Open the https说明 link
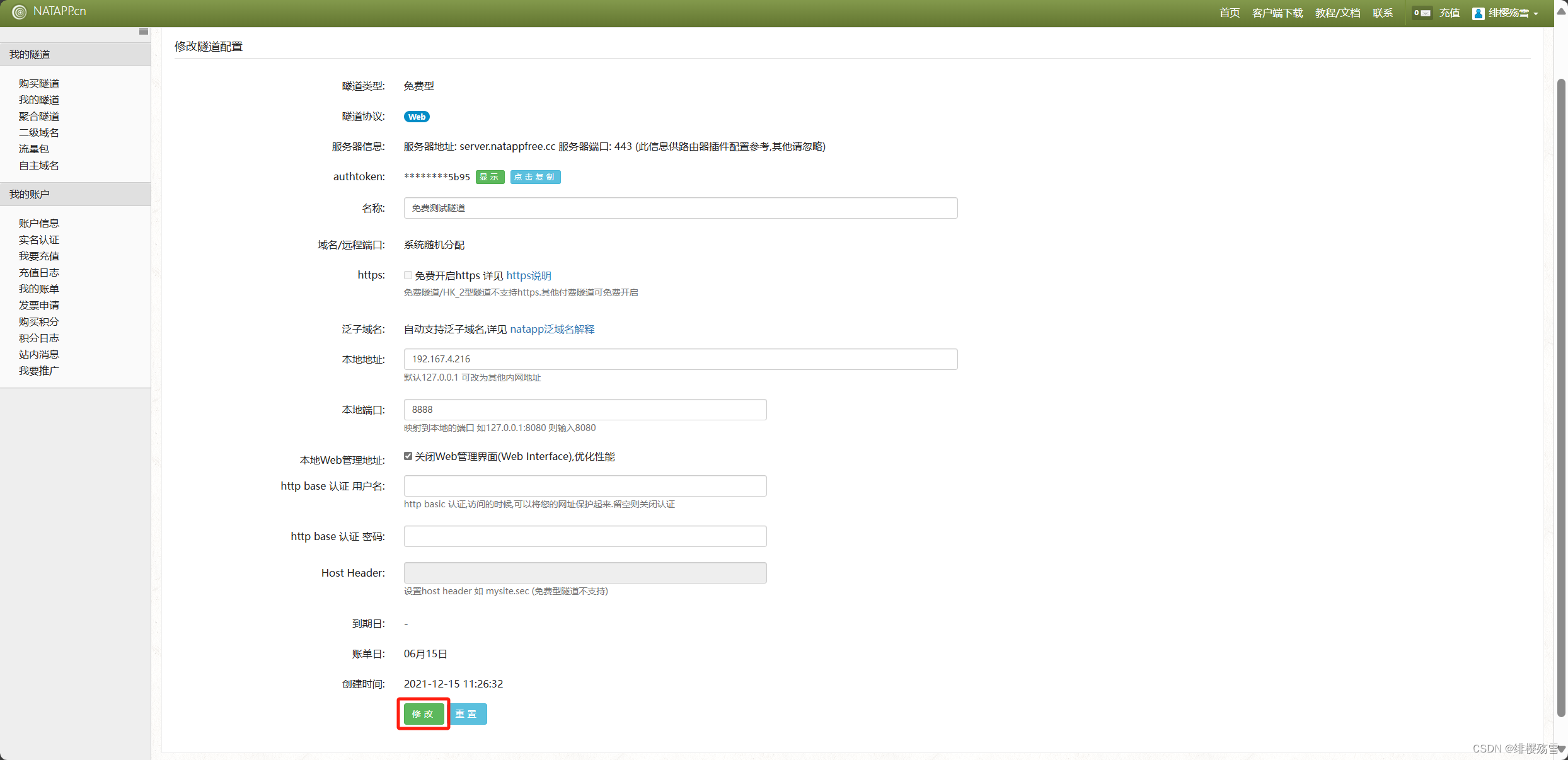Screen dimensions: 1568x760 click(x=528, y=275)
